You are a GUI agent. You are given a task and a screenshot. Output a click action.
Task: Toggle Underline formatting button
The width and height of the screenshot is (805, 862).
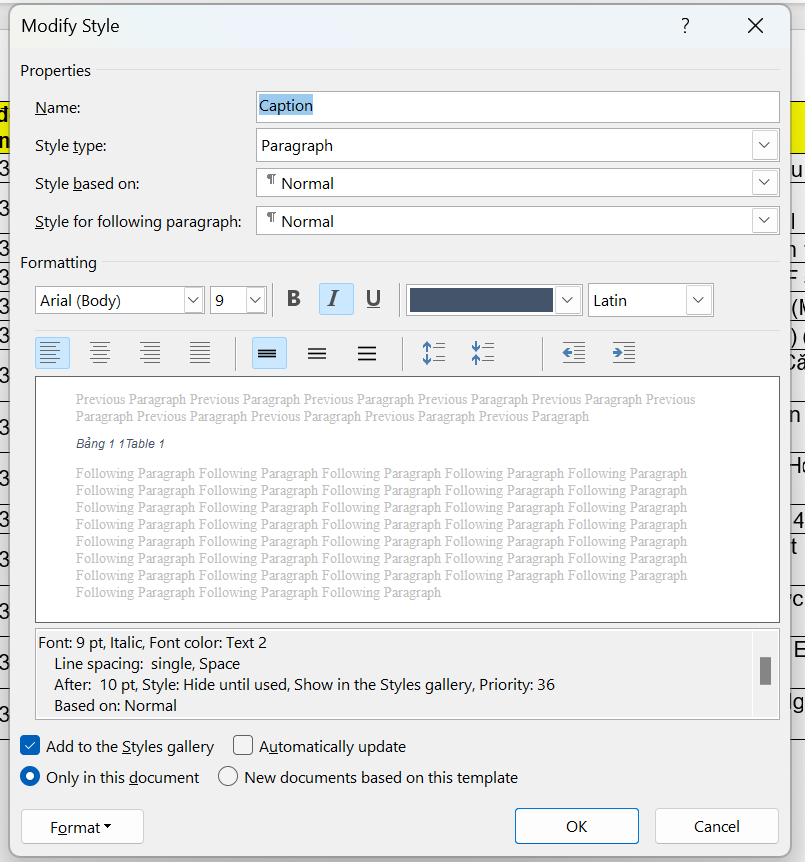373,299
